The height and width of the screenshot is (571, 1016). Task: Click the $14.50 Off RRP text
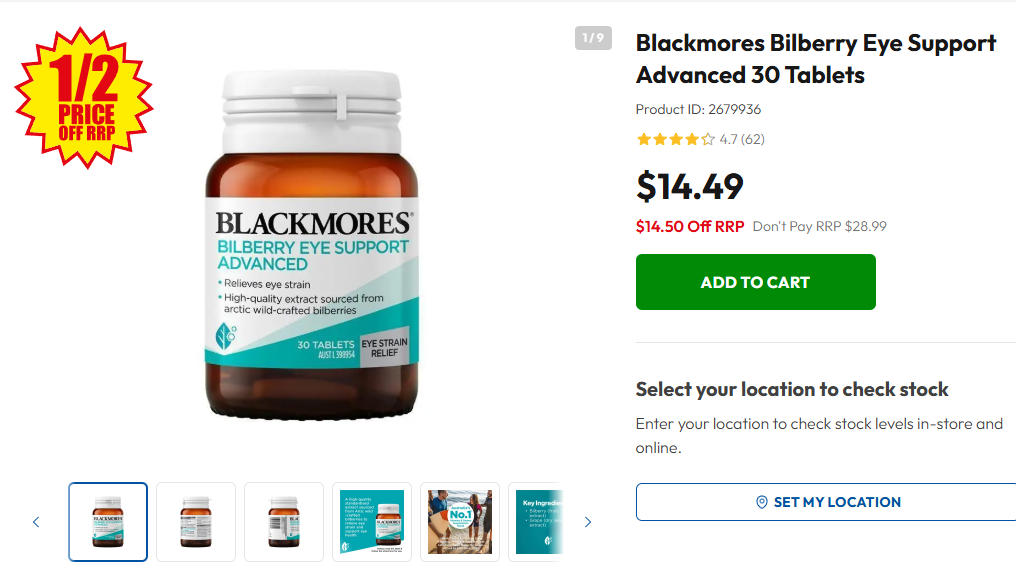click(x=689, y=226)
